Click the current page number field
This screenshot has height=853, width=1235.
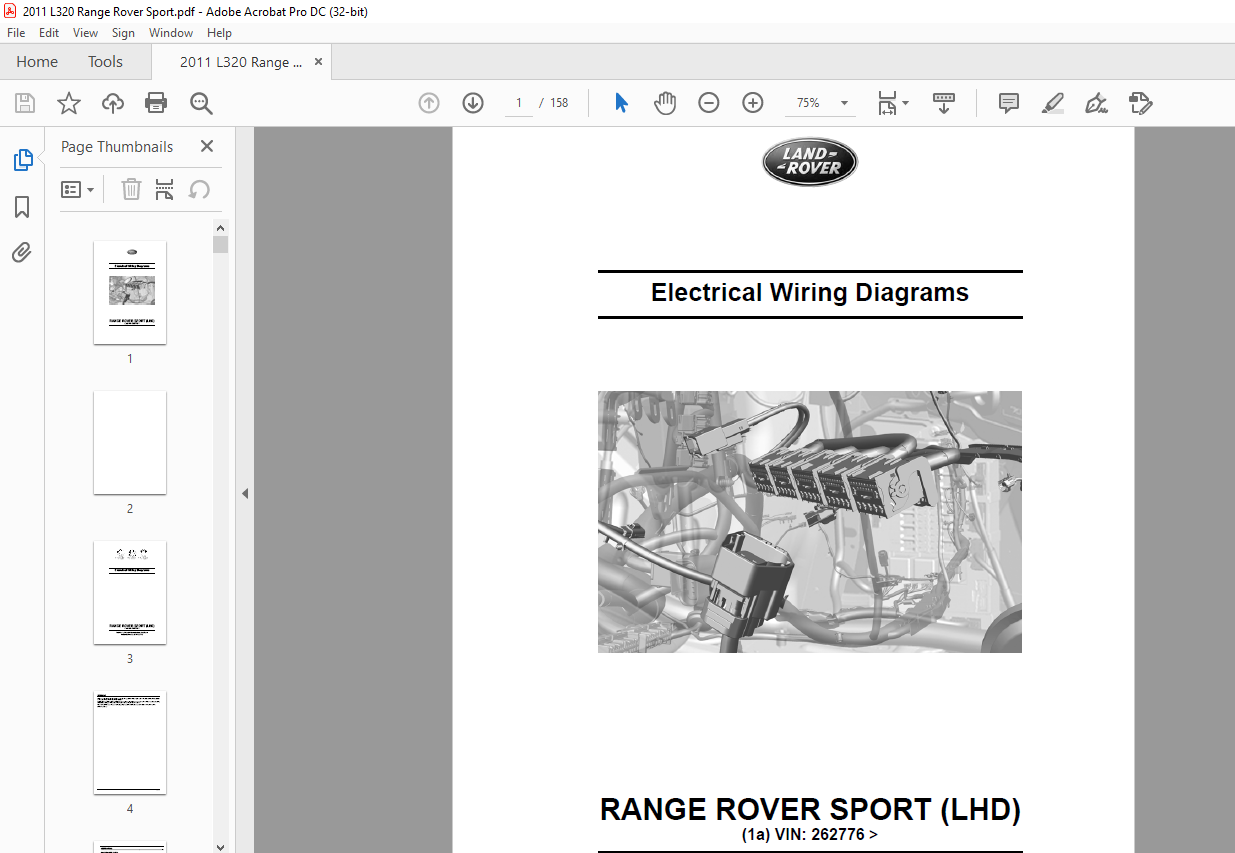point(519,103)
